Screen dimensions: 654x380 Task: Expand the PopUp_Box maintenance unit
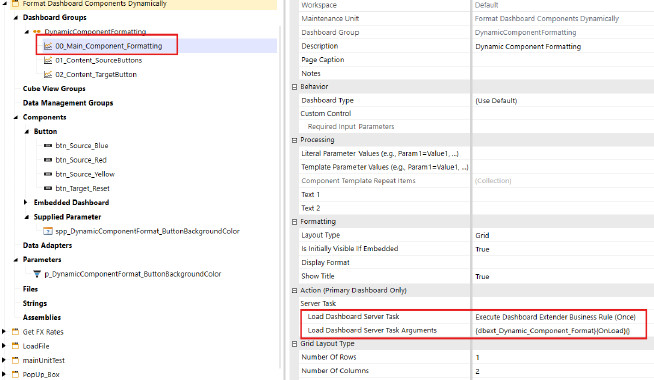click(4, 374)
